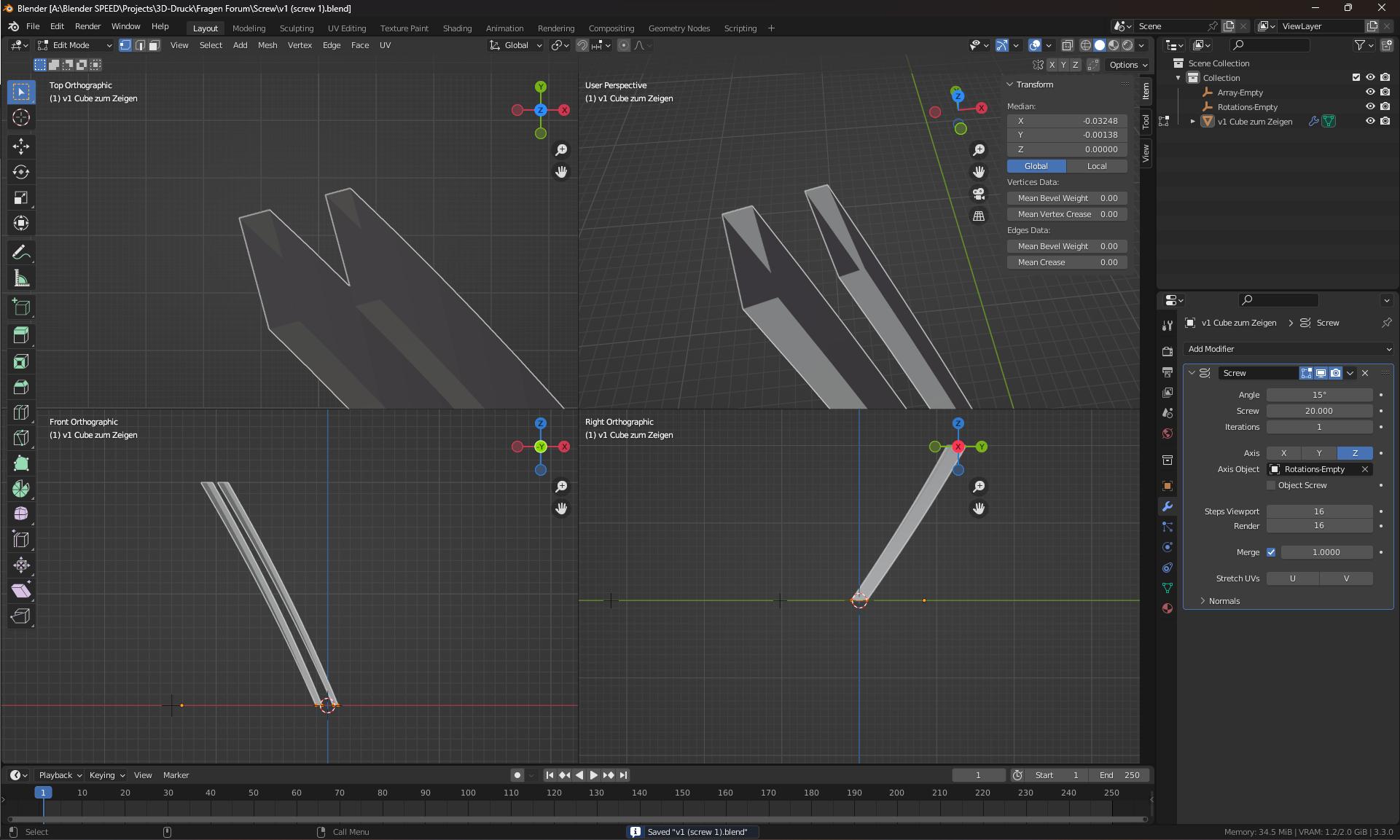Screen dimensions: 1400x840
Task: Toggle the Merge checkbox in Screw modifier
Action: [1272, 552]
